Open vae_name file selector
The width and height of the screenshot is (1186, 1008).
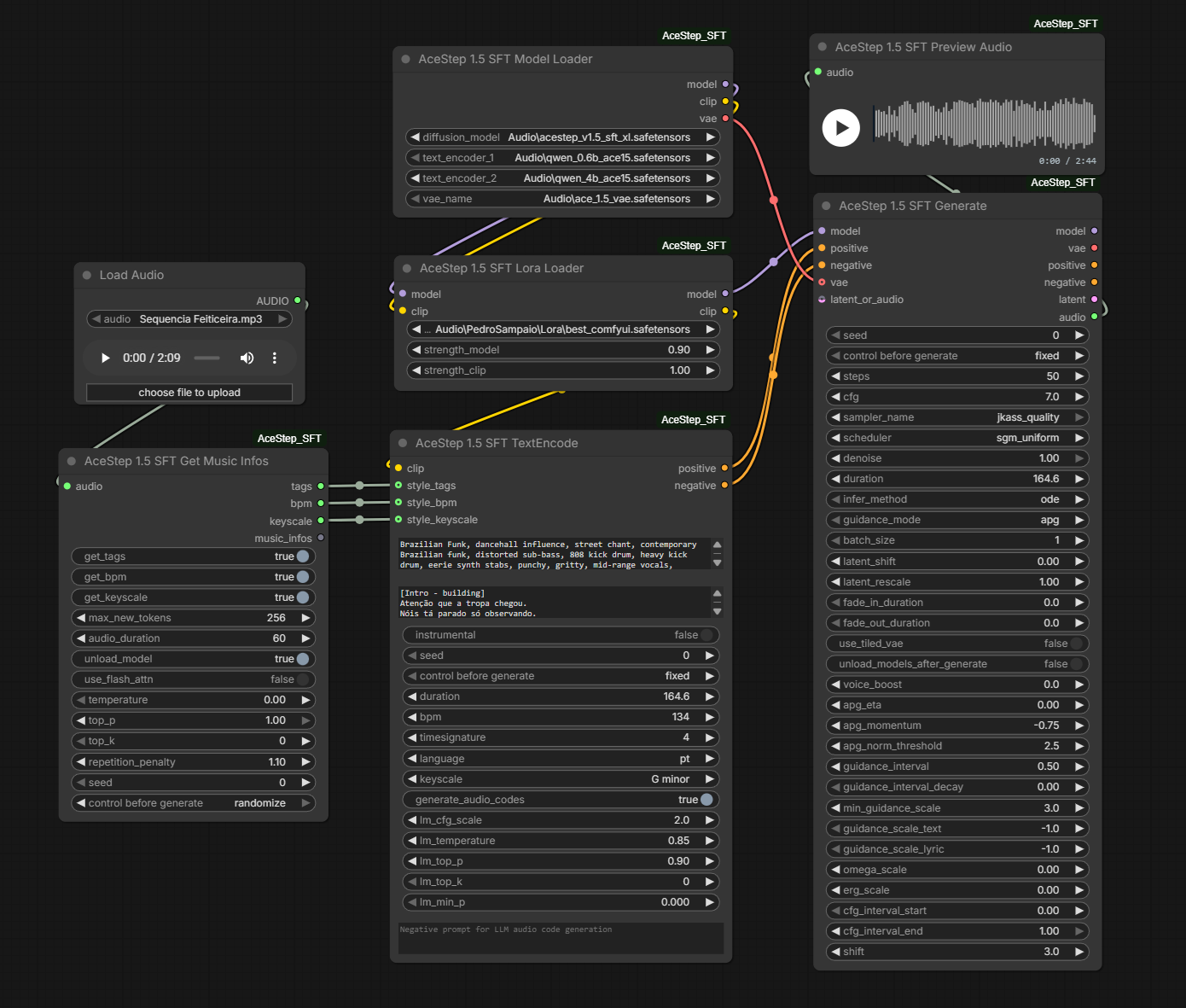coord(563,199)
